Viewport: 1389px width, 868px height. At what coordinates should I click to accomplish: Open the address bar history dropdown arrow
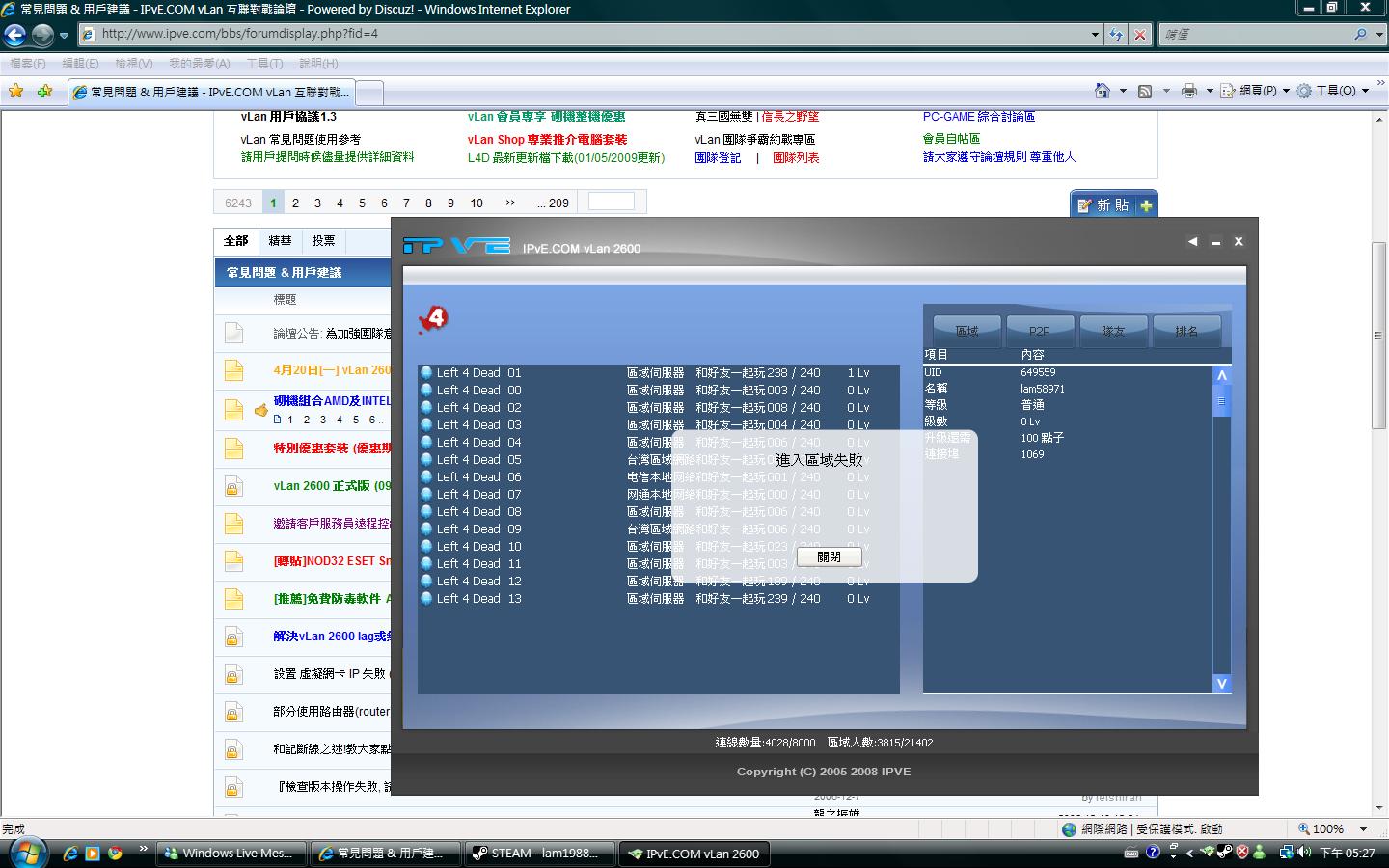point(1095,35)
